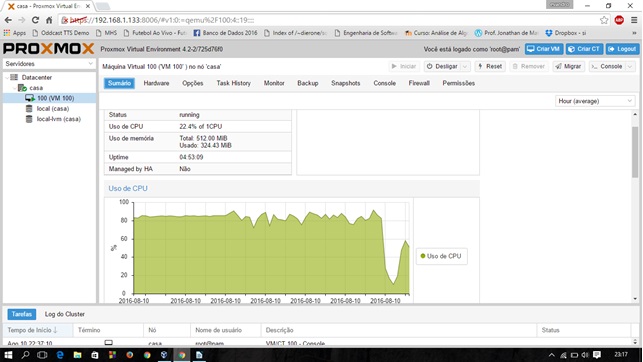643x362 pixels.
Task: Click the Criar VM button
Action: [544, 49]
